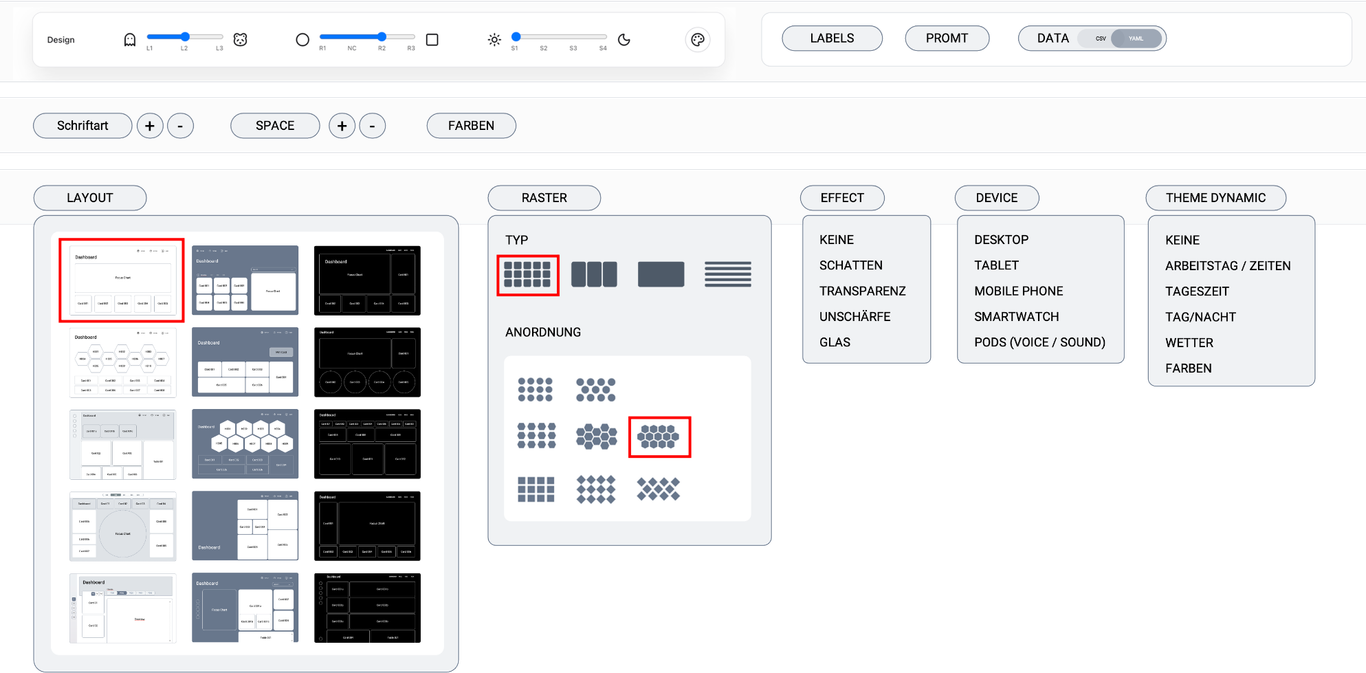The height and width of the screenshot is (673, 1366).
Task: Open the DEVICE dropdown header
Action: pyautogui.click(x=996, y=198)
